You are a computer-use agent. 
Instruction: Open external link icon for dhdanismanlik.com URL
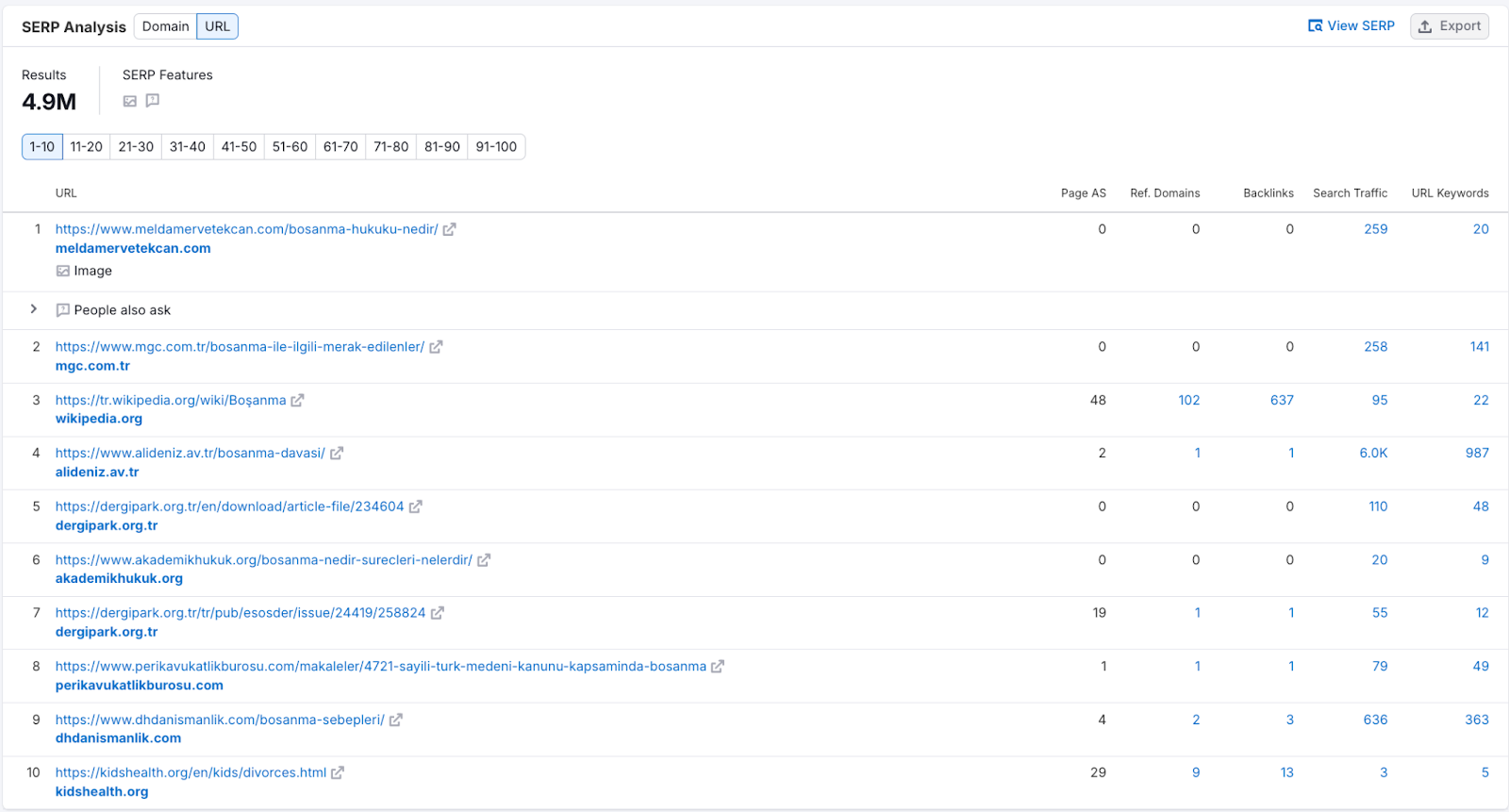(x=396, y=720)
